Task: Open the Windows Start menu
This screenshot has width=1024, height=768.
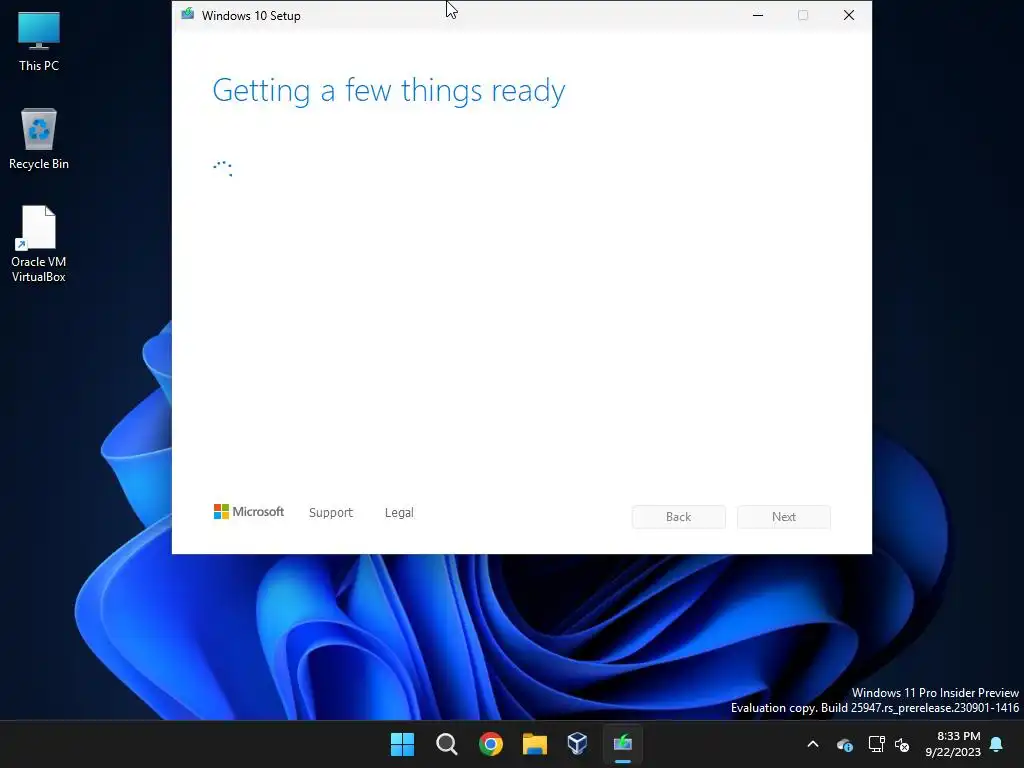Action: [402, 744]
